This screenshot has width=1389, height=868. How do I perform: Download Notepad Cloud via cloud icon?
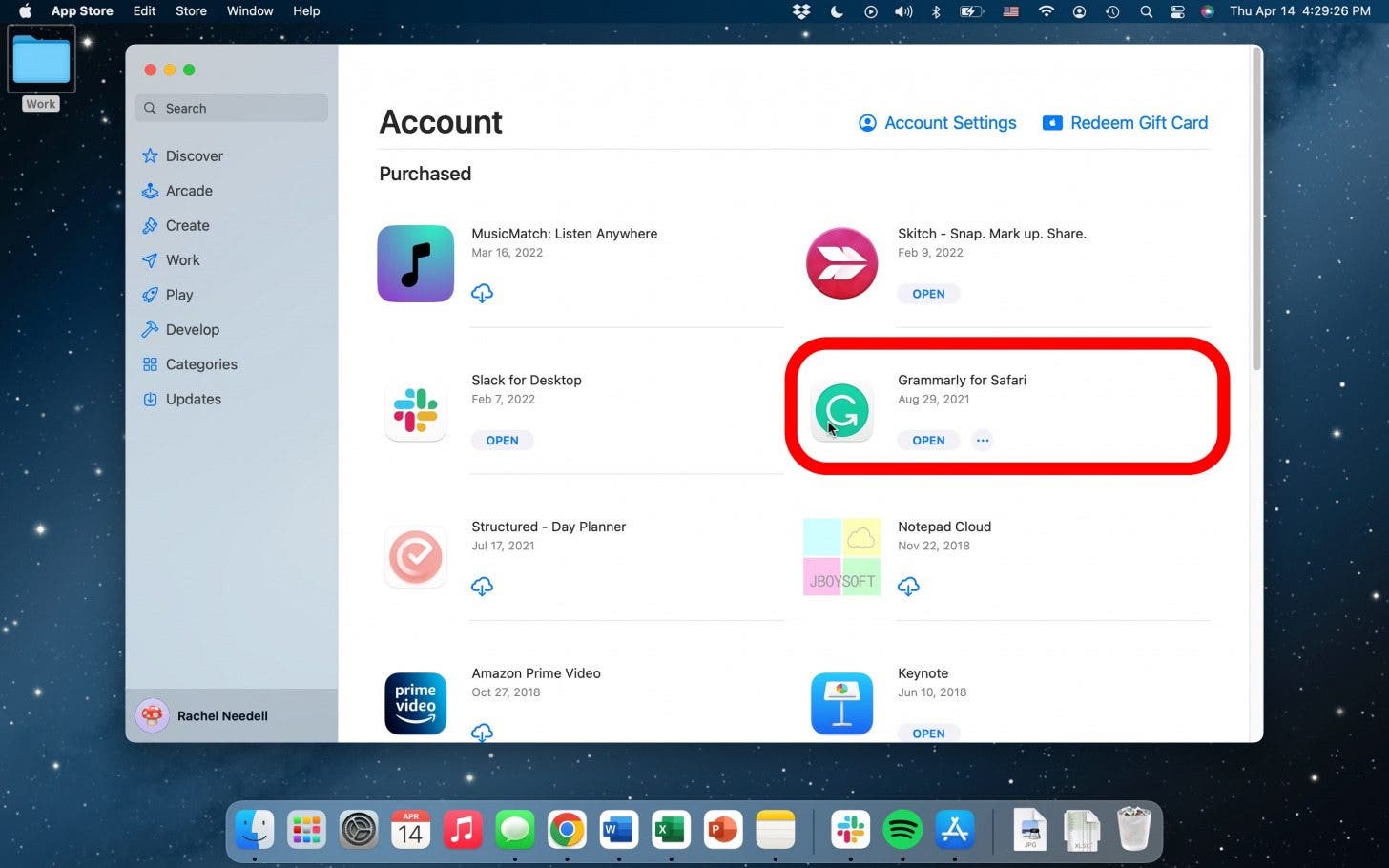point(908,586)
